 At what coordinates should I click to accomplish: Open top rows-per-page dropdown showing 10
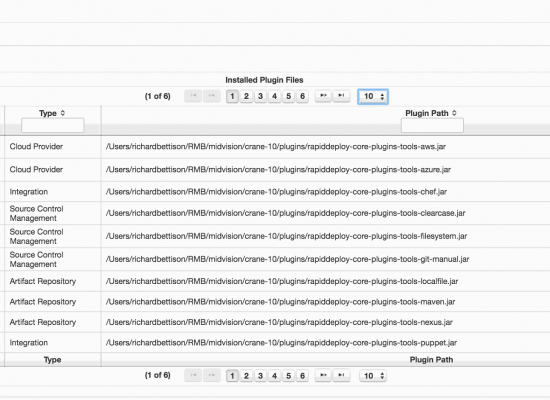pyautogui.click(x=373, y=96)
